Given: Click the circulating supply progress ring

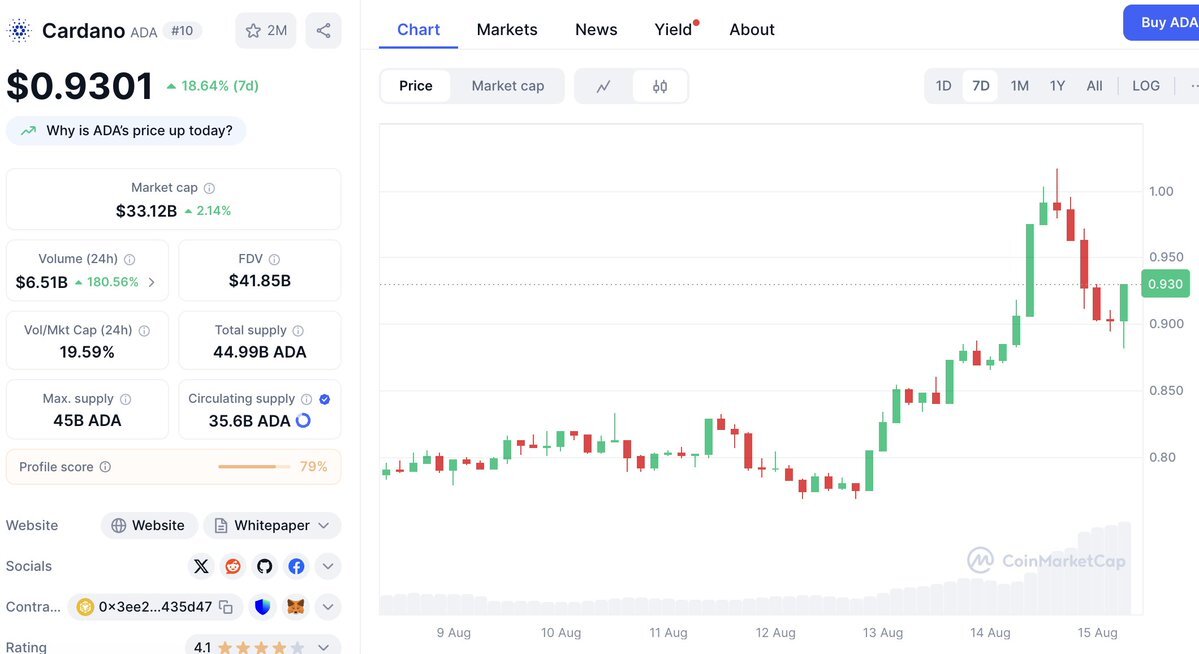Looking at the screenshot, I should (x=304, y=421).
